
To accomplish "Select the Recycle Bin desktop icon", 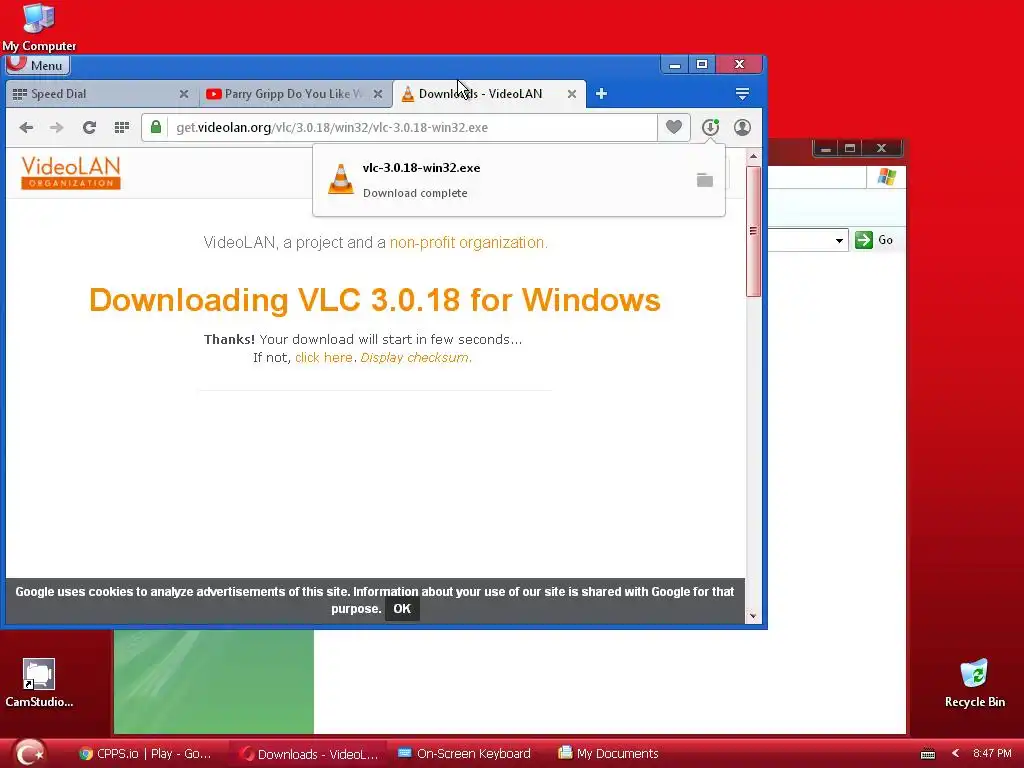I will [974, 683].
